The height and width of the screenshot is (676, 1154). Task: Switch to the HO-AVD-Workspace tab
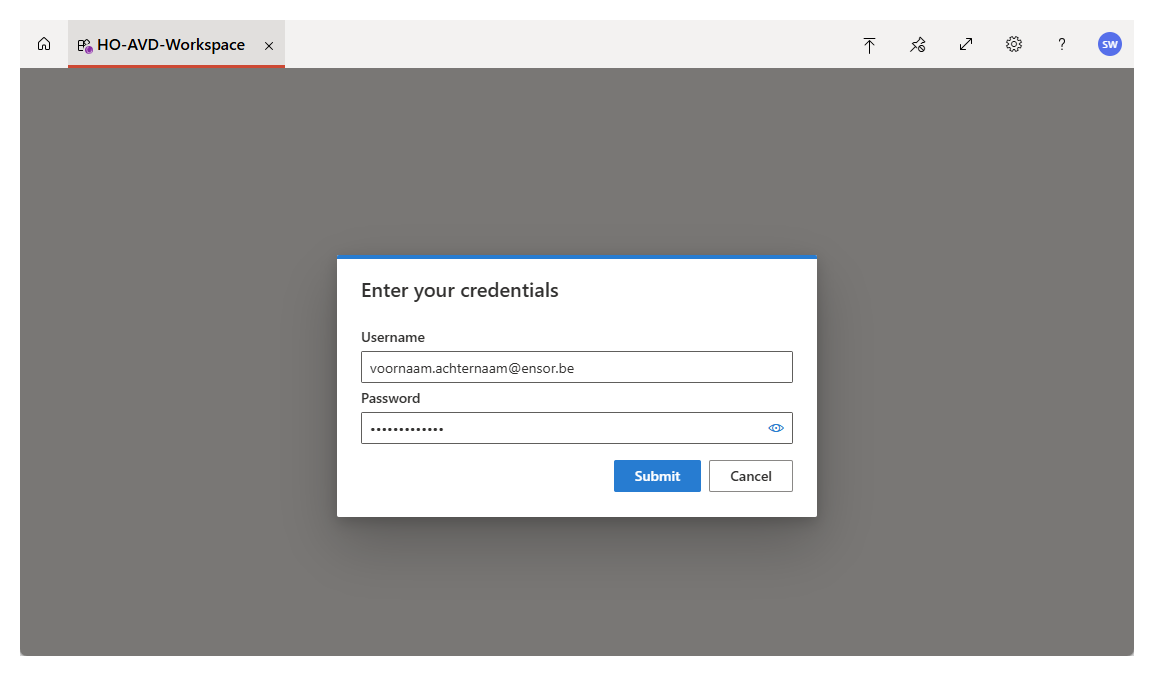click(170, 45)
